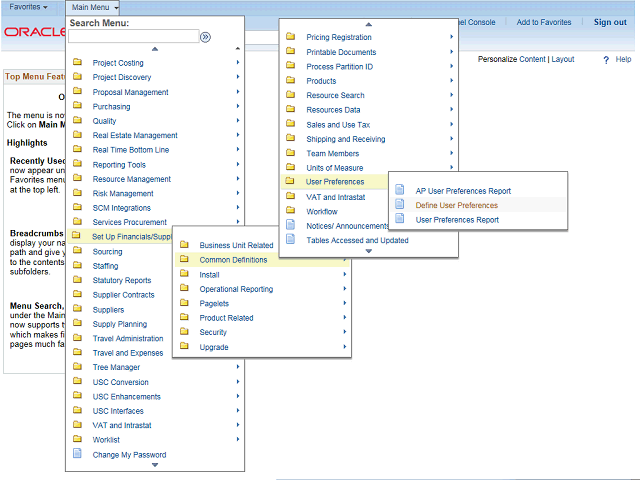Open the Main Menu dropdown

click(x=93, y=7)
